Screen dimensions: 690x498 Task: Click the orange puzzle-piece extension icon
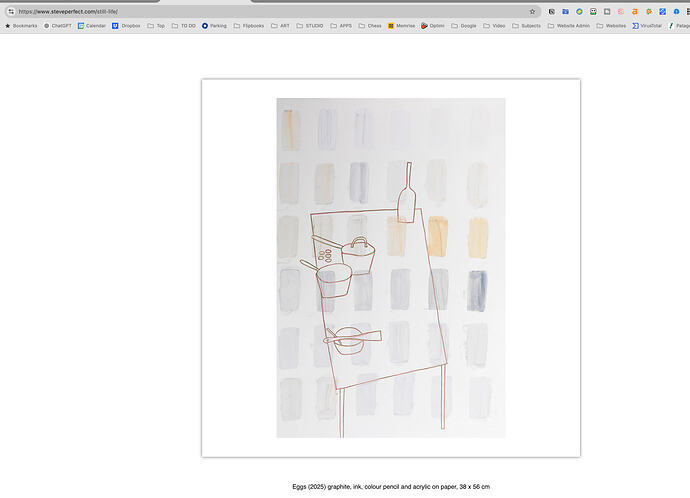click(649, 12)
